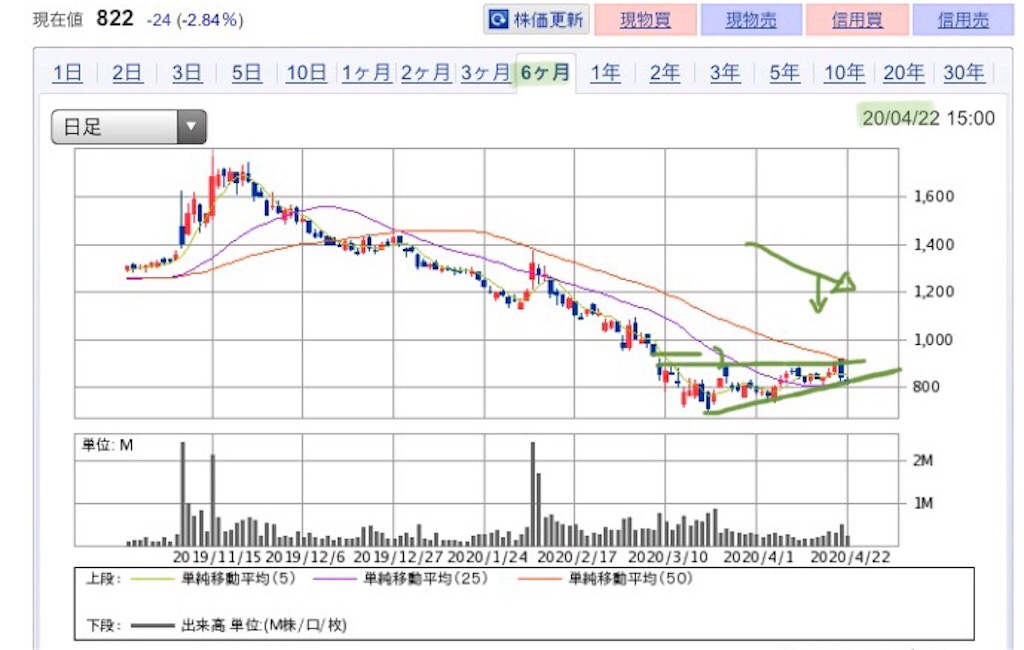Click the 2M volume axis label
The height and width of the screenshot is (650, 1024).
923,461
